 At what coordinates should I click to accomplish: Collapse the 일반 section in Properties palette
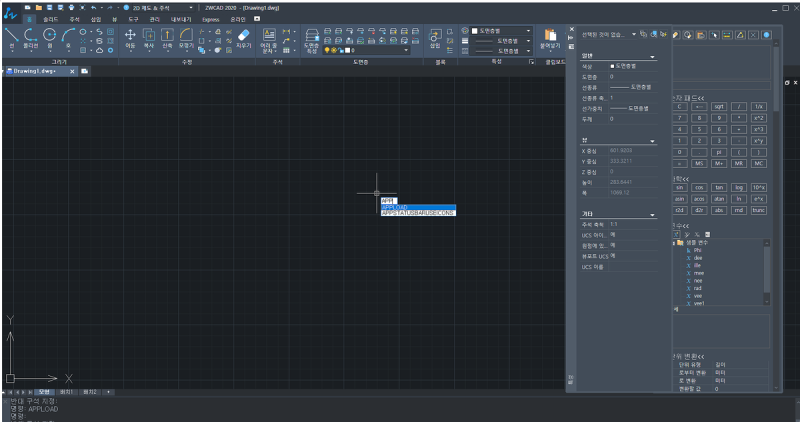pyautogui.click(x=653, y=57)
